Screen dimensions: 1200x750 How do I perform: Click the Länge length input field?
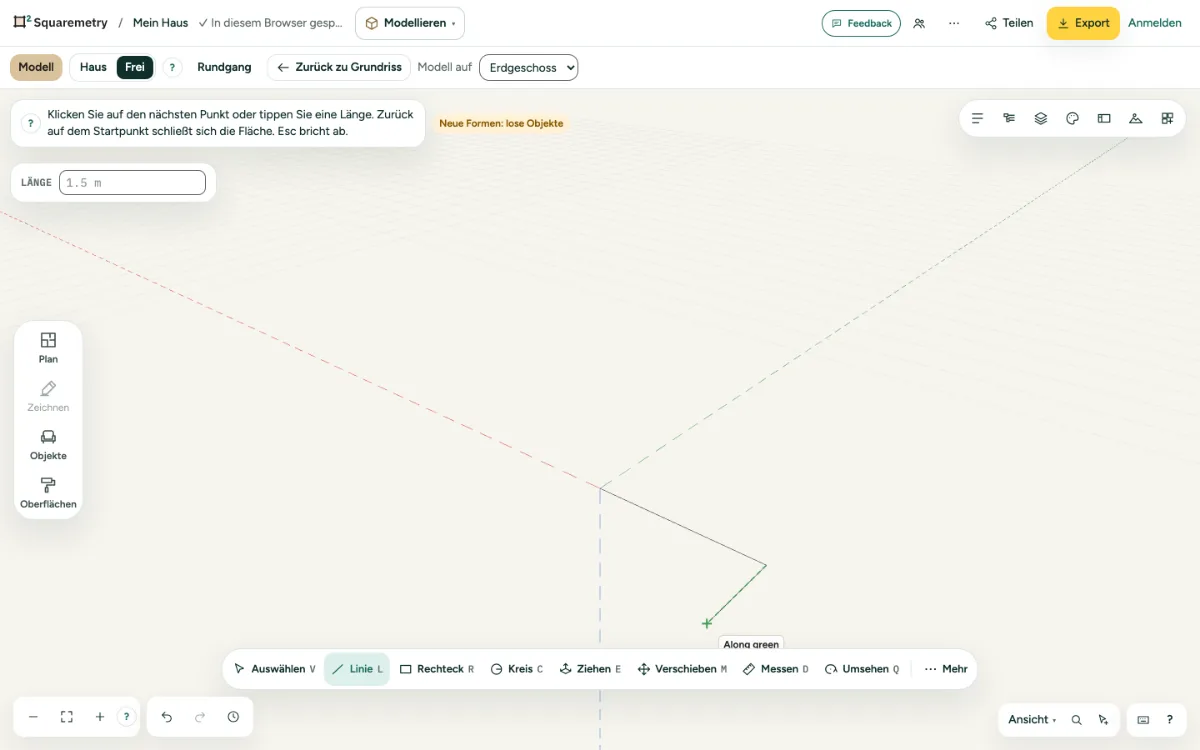pyautogui.click(x=132, y=183)
